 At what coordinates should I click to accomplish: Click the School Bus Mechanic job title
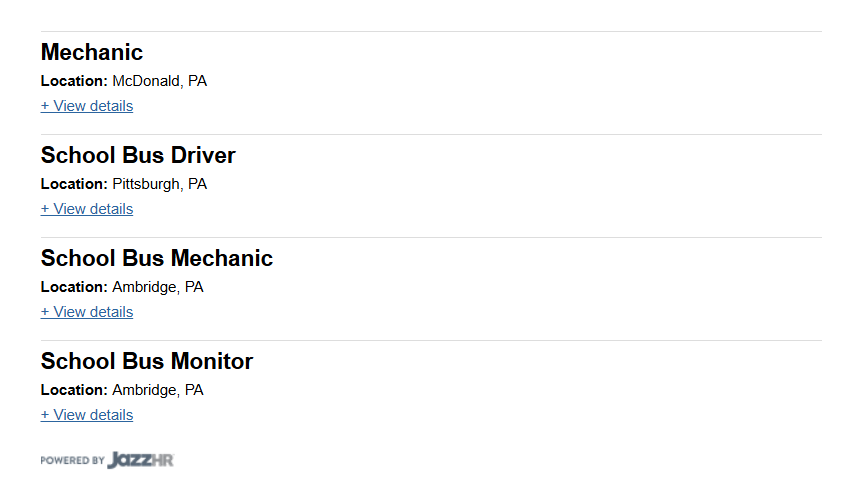click(x=157, y=258)
